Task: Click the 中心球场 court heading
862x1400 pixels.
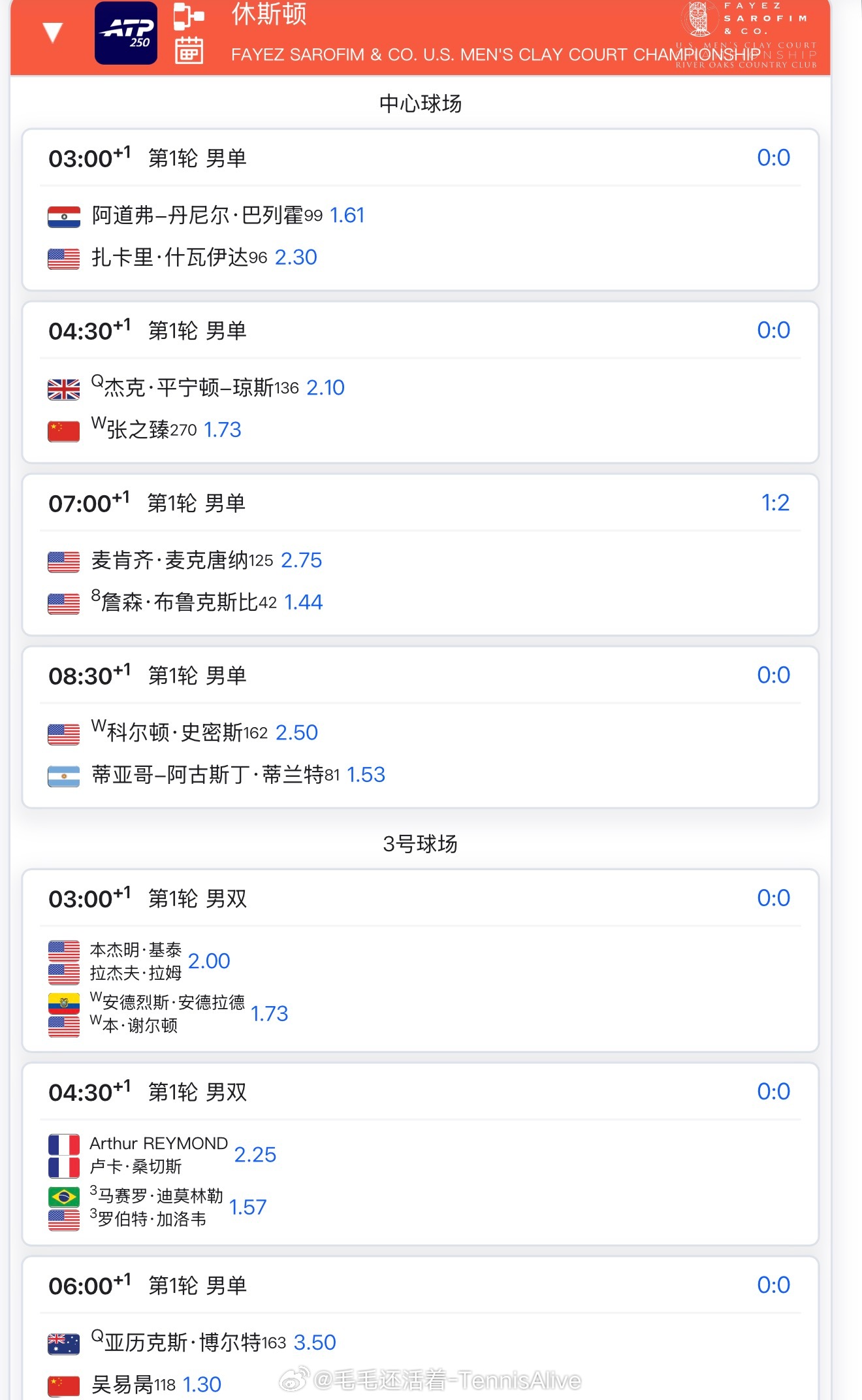Action: 421,103
